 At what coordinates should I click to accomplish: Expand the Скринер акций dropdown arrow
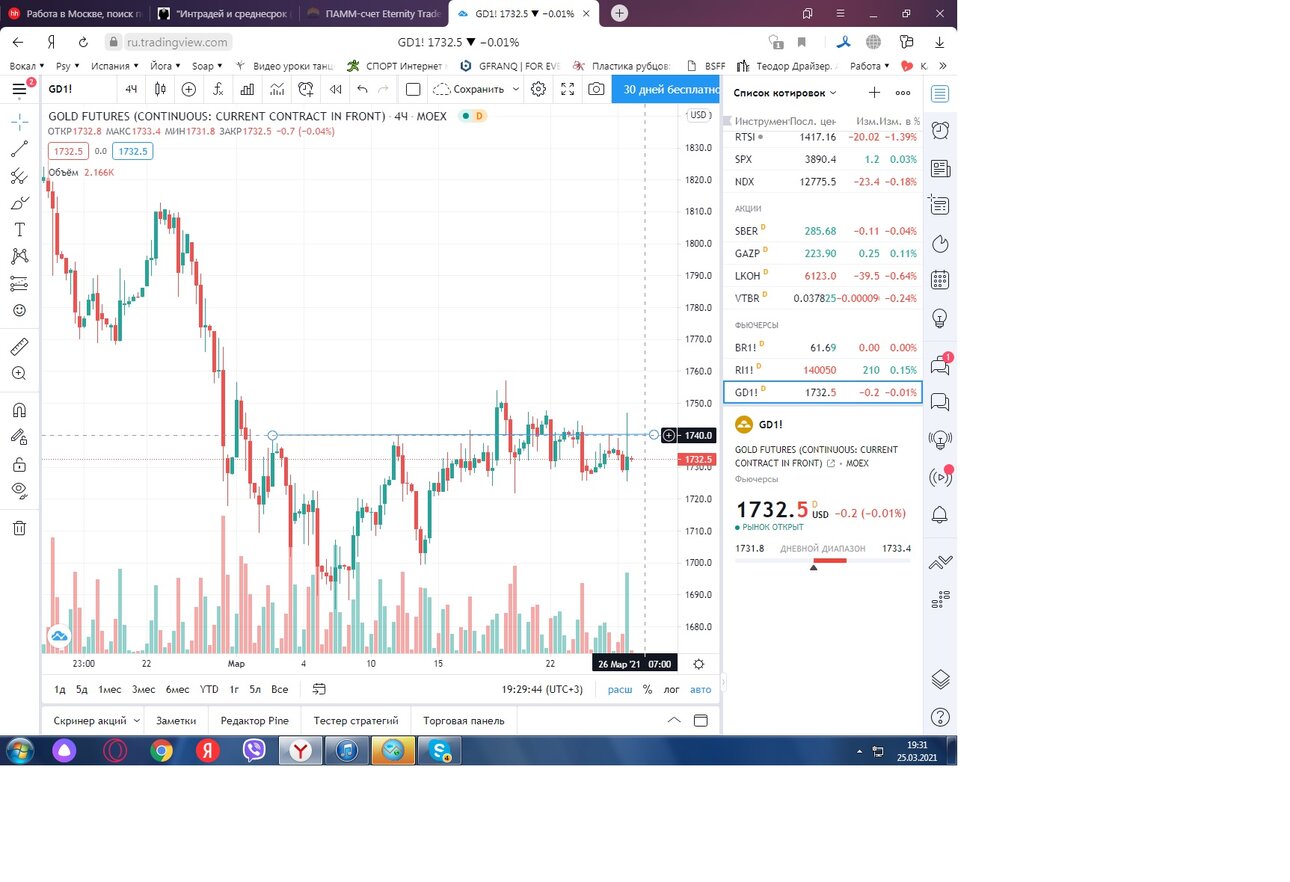pyautogui.click(x=135, y=720)
